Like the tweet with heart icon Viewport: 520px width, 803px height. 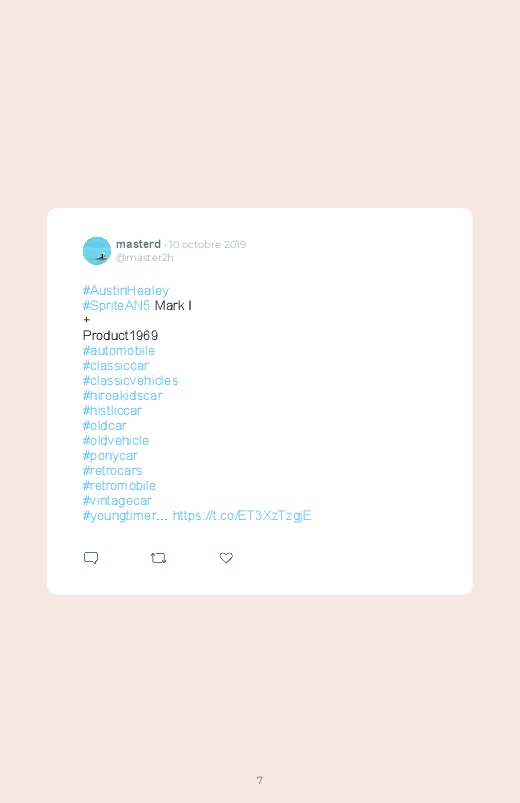pyautogui.click(x=226, y=558)
